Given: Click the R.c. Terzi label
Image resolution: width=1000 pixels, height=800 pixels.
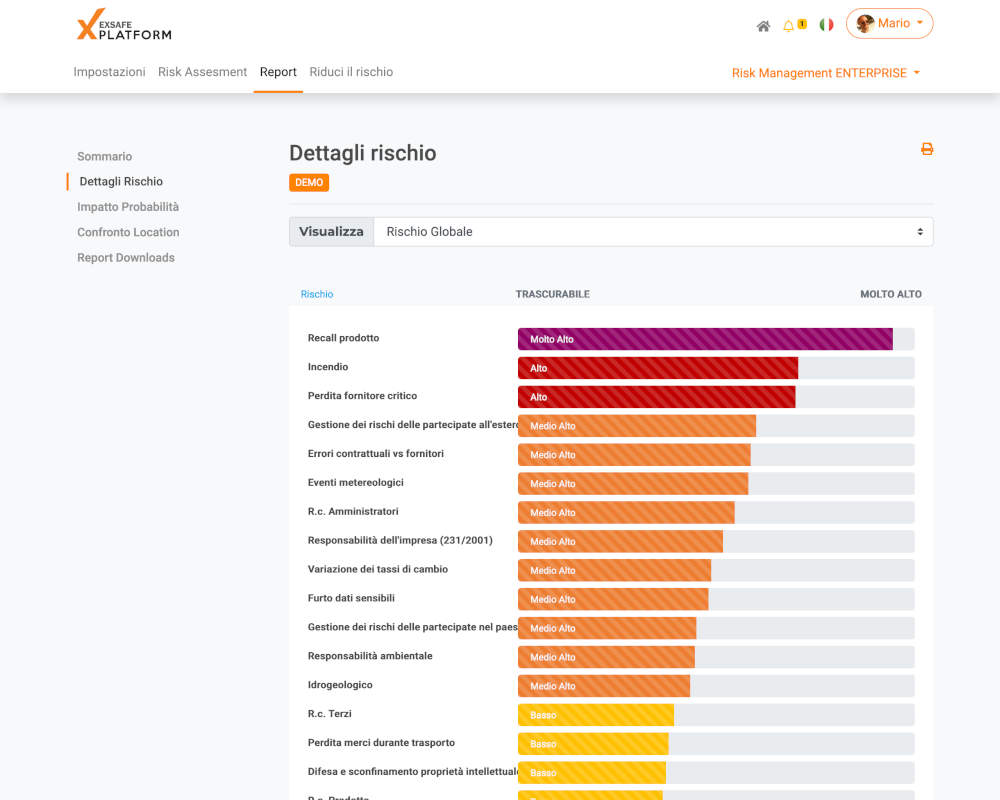Looking at the screenshot, I should pos(330,714).
